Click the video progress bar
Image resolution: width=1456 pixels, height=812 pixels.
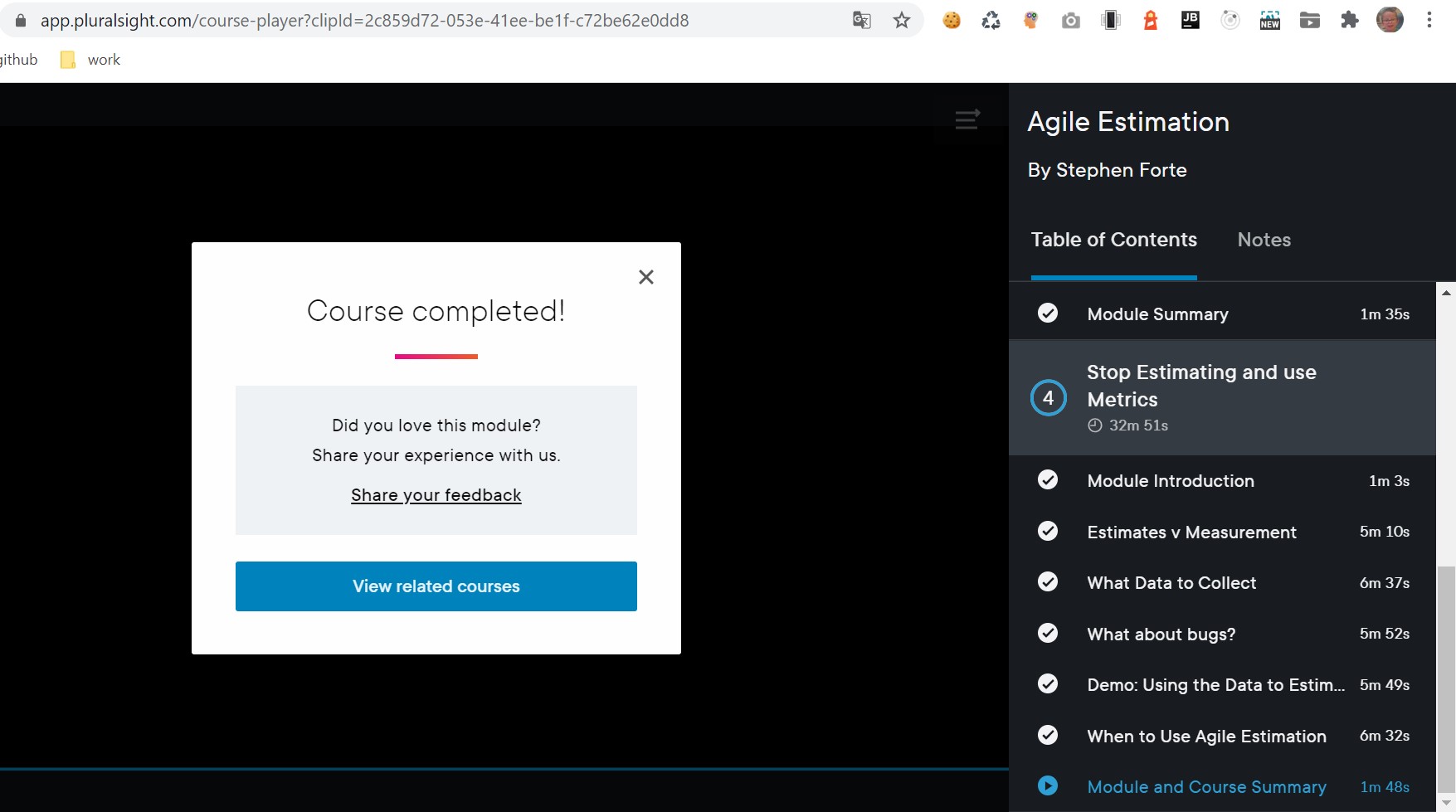[504, 770]
